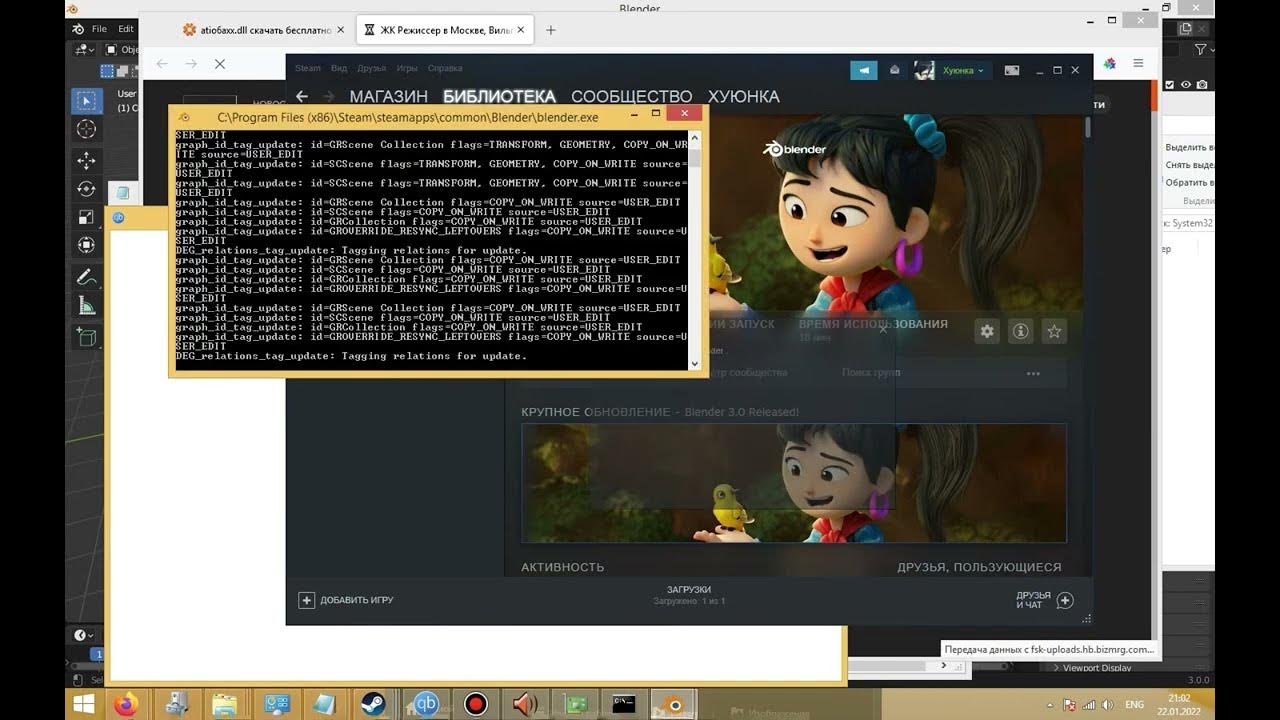The height and width of the screenshot is (720, 1280).
Task: Open a new browser tab
Action: pyautogui.click(x=550, y=30)
